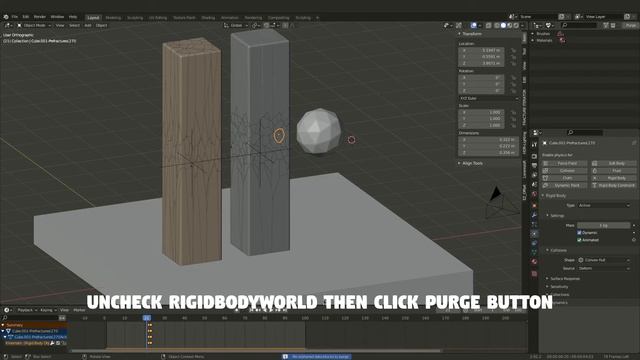
Task: Uncheck the Dynamic checkbox
Action: [579, 233]
